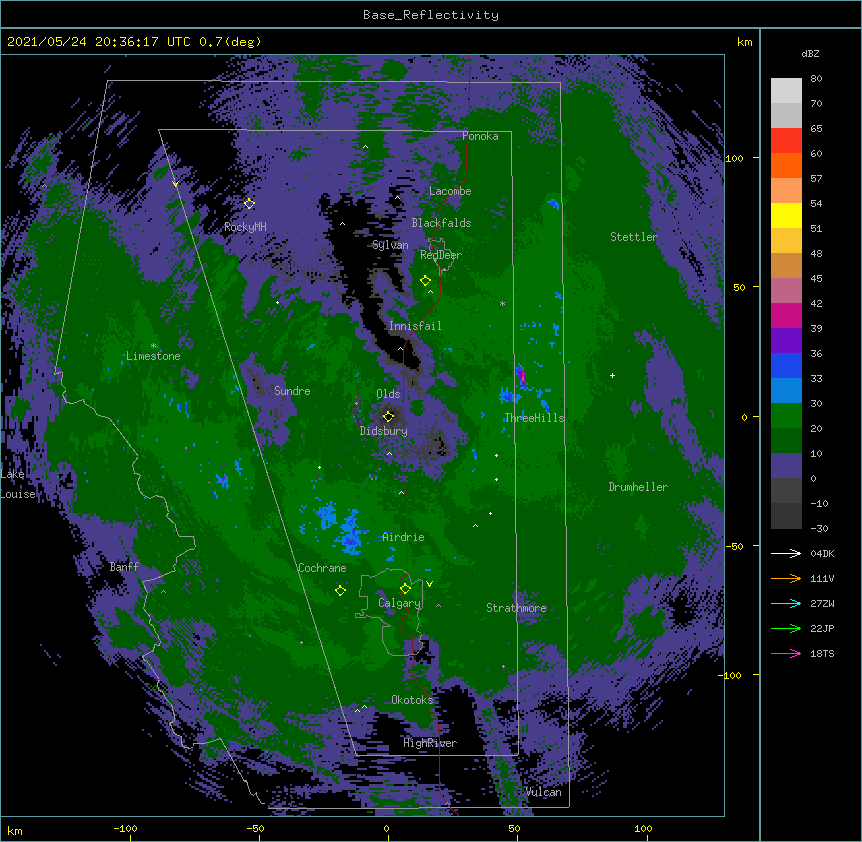
Task: Click the Airdrie city label
Action: click(404, 537)
